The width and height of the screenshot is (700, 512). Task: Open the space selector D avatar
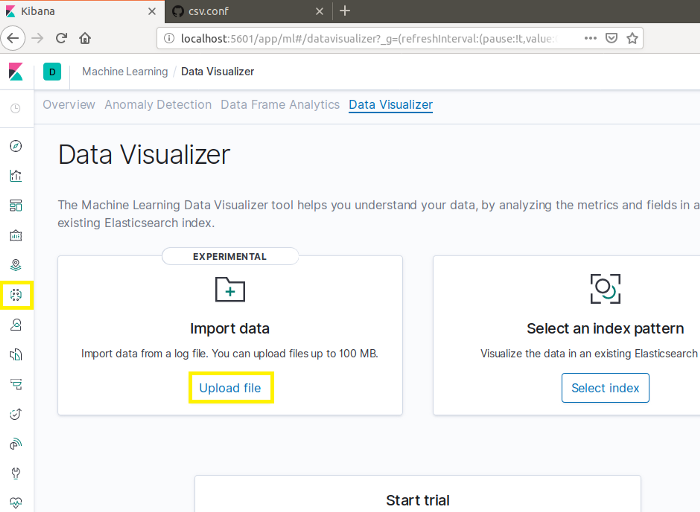52,72
